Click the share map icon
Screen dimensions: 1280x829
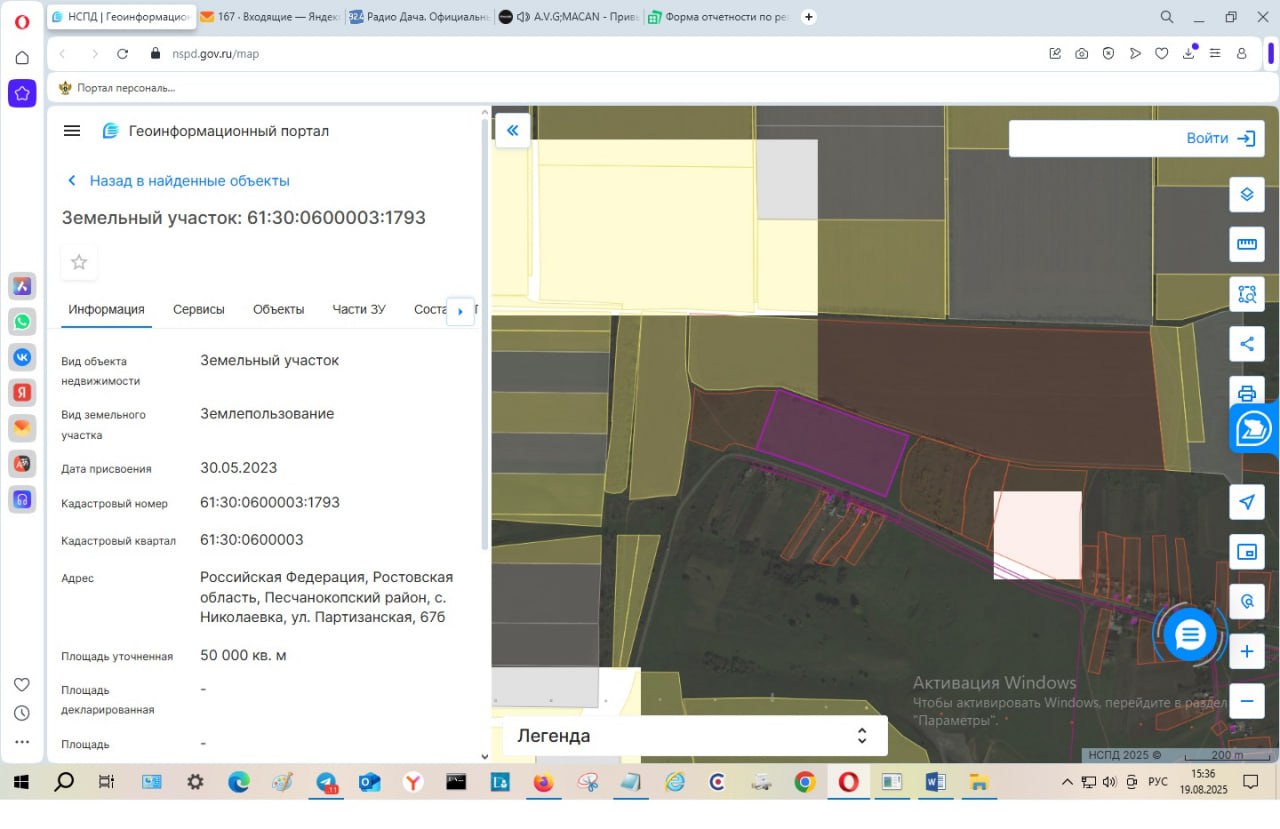(1246, 344)
